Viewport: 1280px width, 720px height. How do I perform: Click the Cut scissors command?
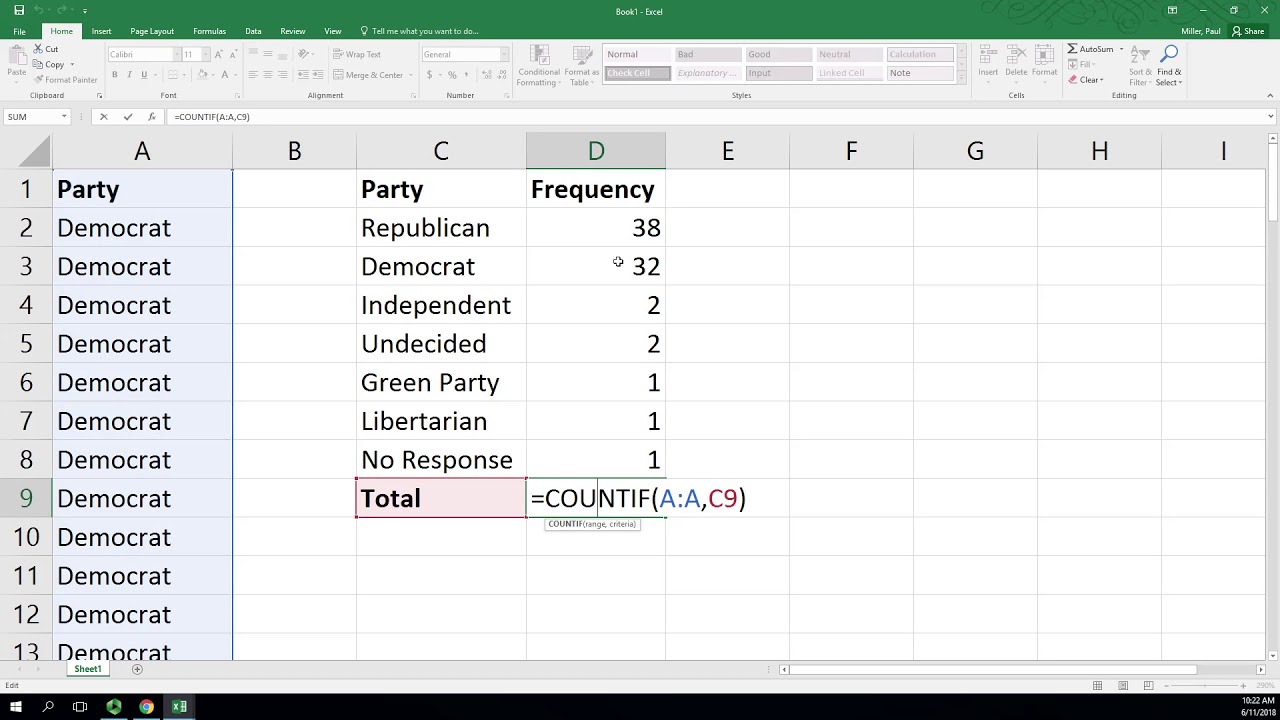coord(45,49)
